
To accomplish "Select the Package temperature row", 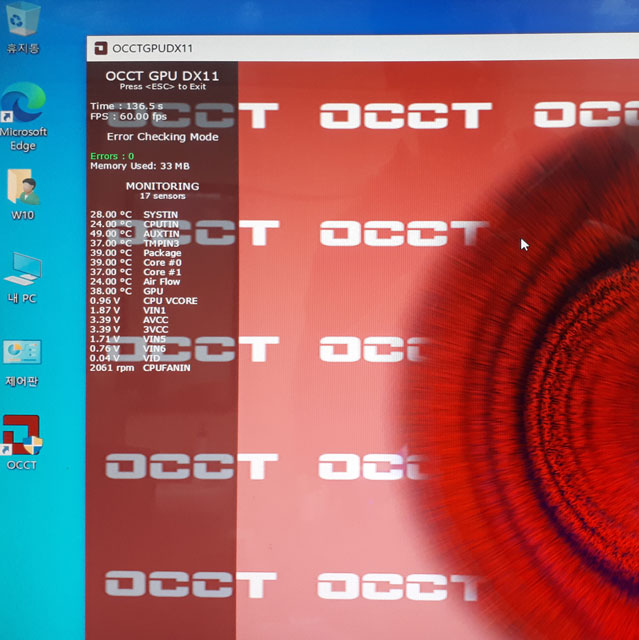I will click(136, 253).
